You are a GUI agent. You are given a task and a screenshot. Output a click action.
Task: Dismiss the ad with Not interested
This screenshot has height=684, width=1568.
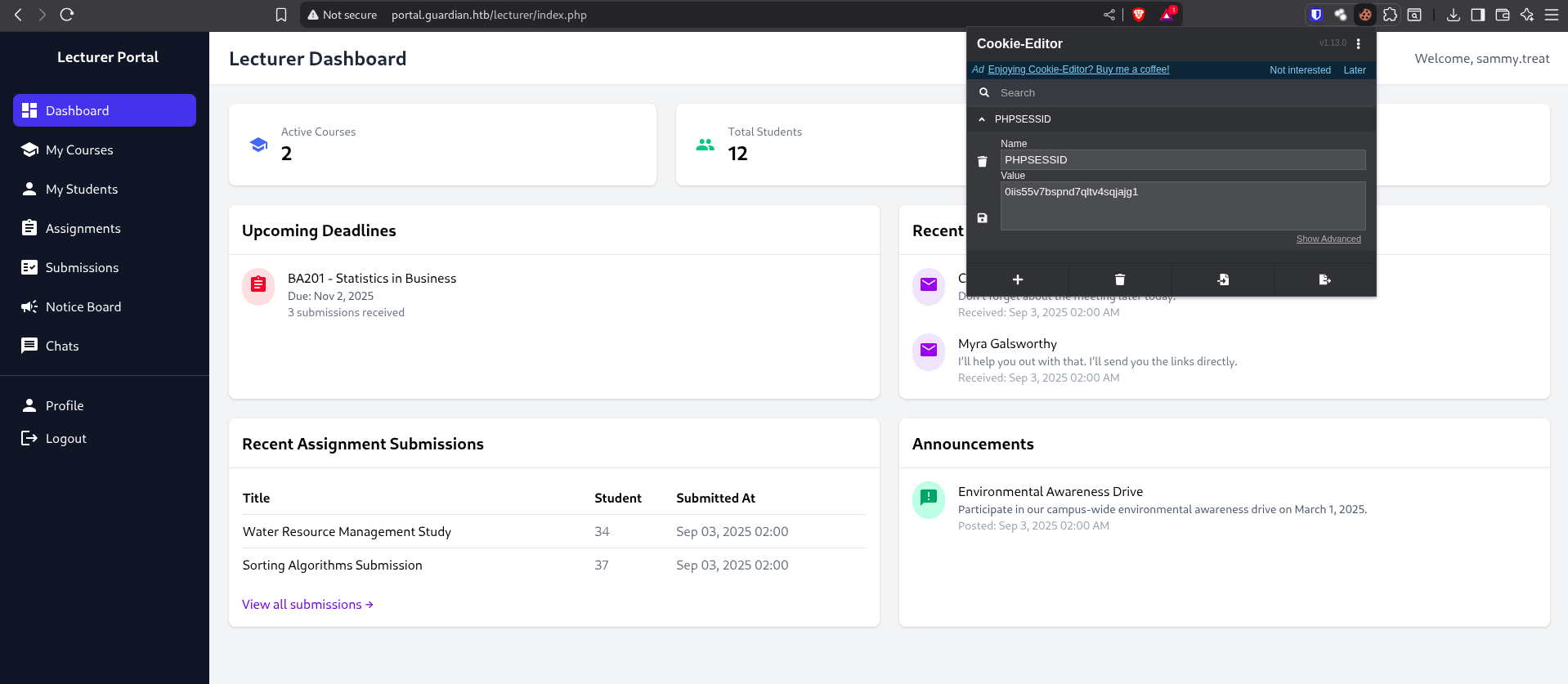1299,70
